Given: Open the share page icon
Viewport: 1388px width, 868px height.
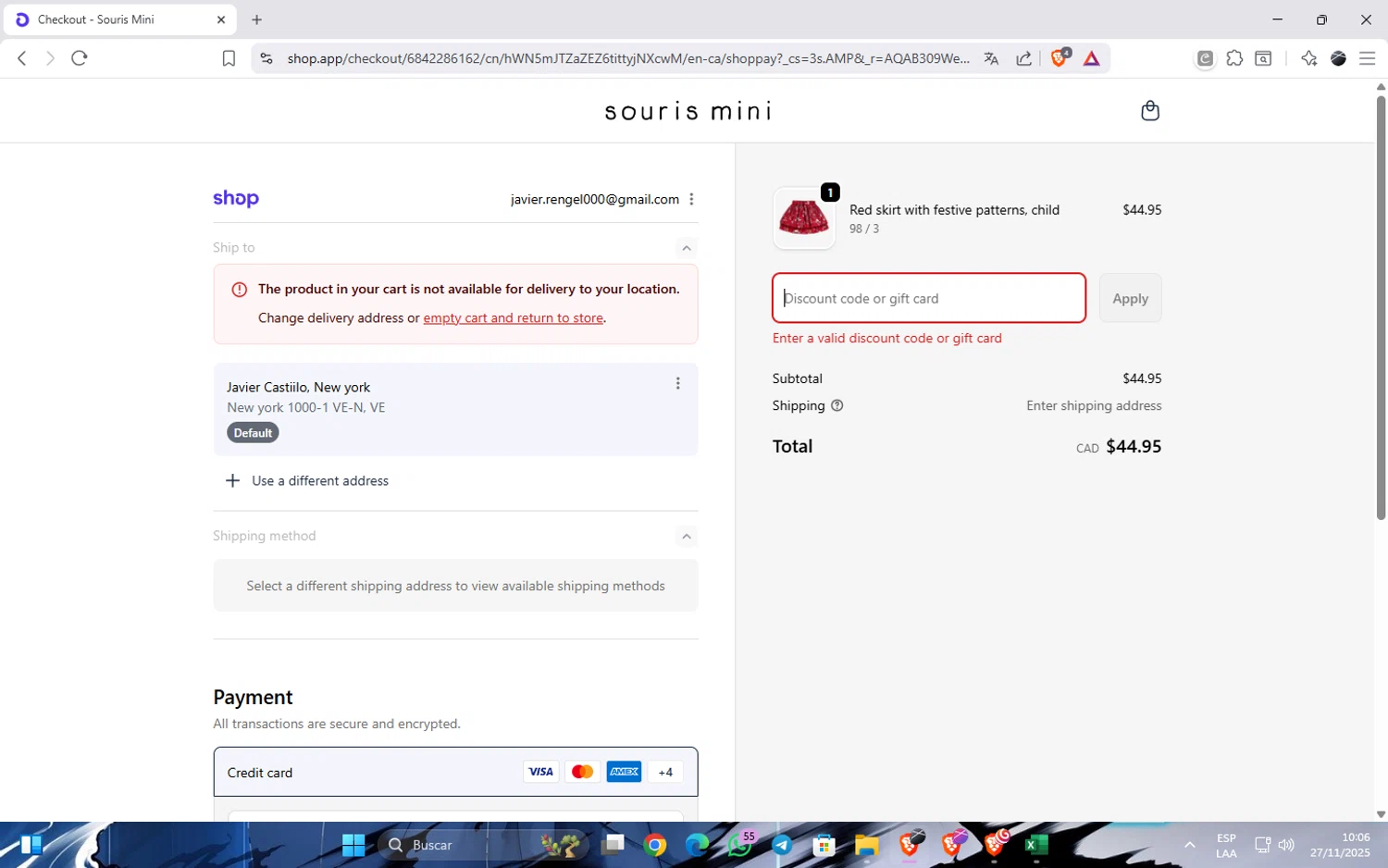Looking at the screenshot, I should click(x=1024, y=58).
